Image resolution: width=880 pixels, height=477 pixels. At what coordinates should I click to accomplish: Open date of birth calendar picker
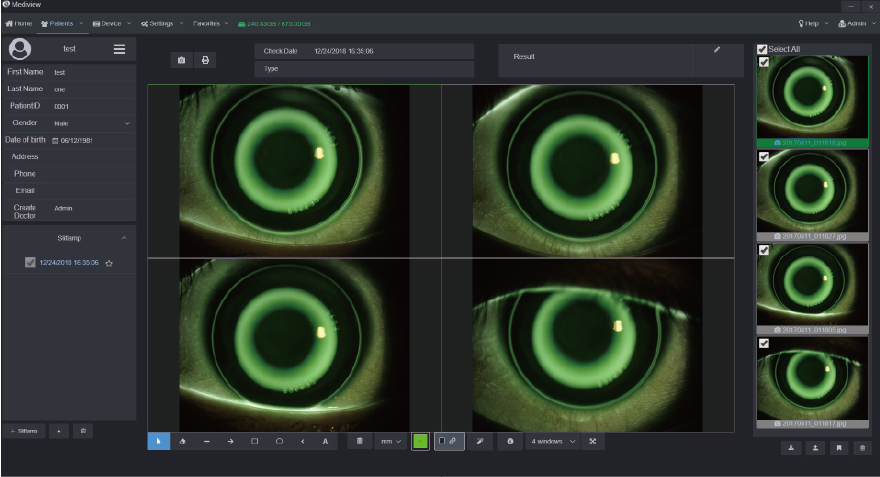click(x=55, y=141)
